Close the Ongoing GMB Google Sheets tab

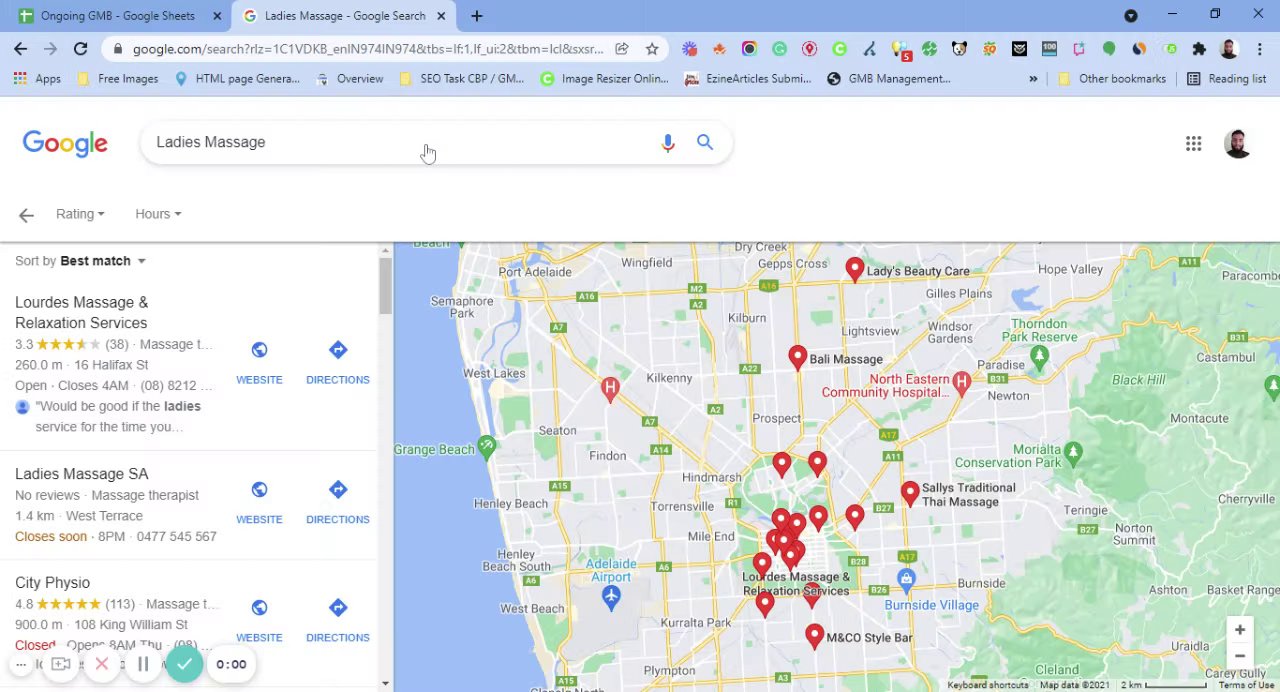(217, 16)
